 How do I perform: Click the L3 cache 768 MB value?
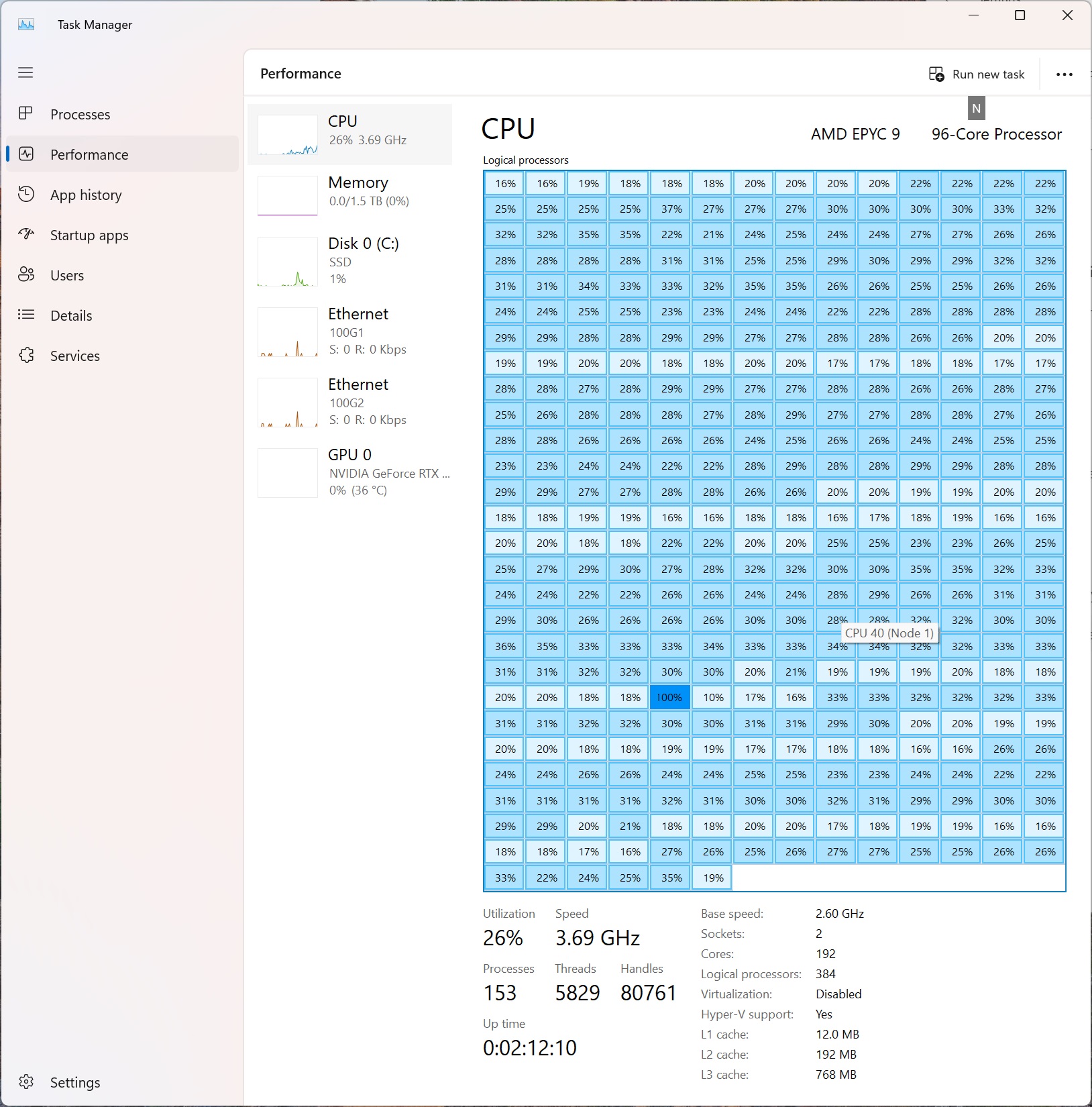[836, 1075]
